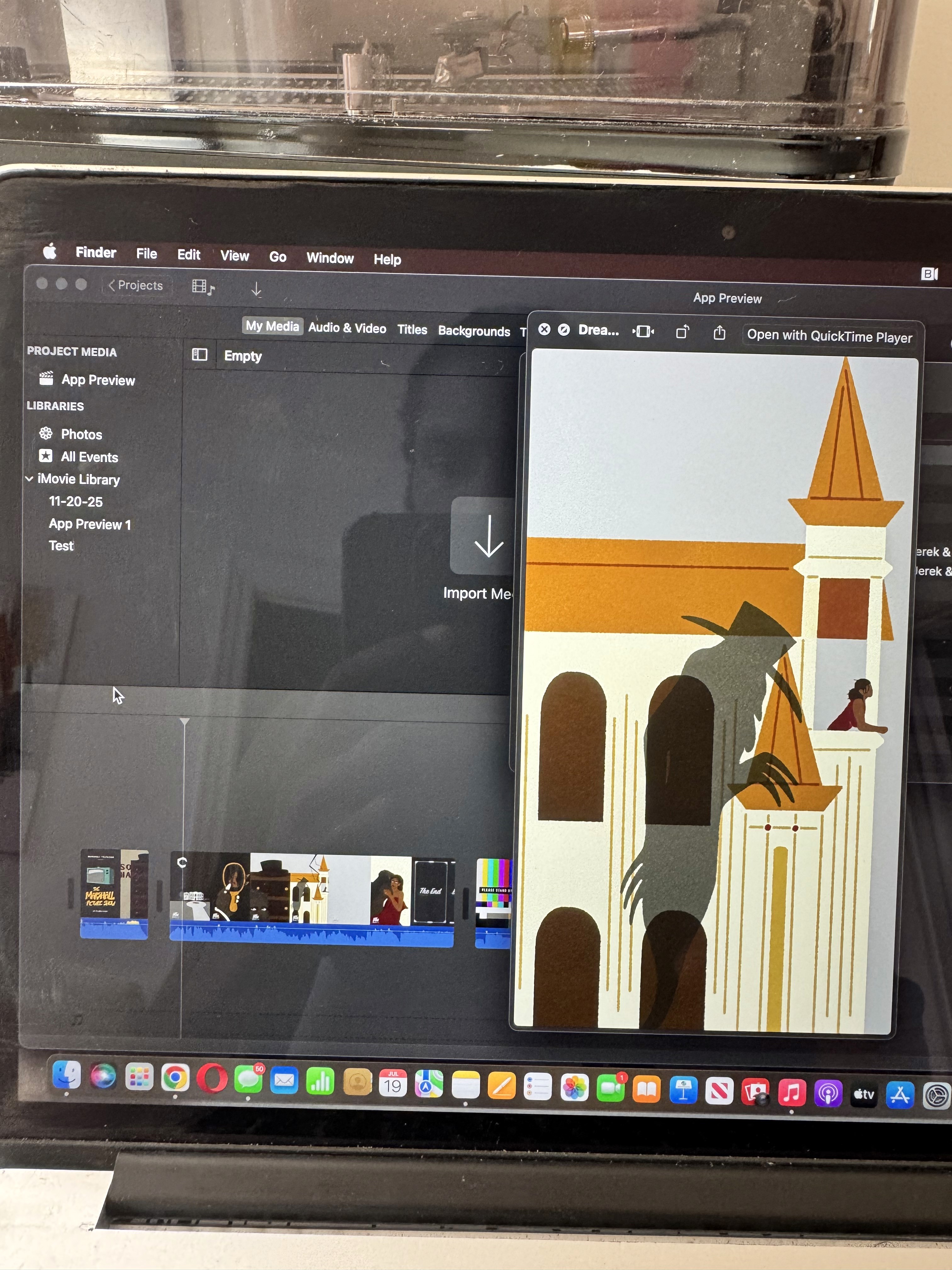Select the color bars clip in the timeline

click(x=493, y=903)
